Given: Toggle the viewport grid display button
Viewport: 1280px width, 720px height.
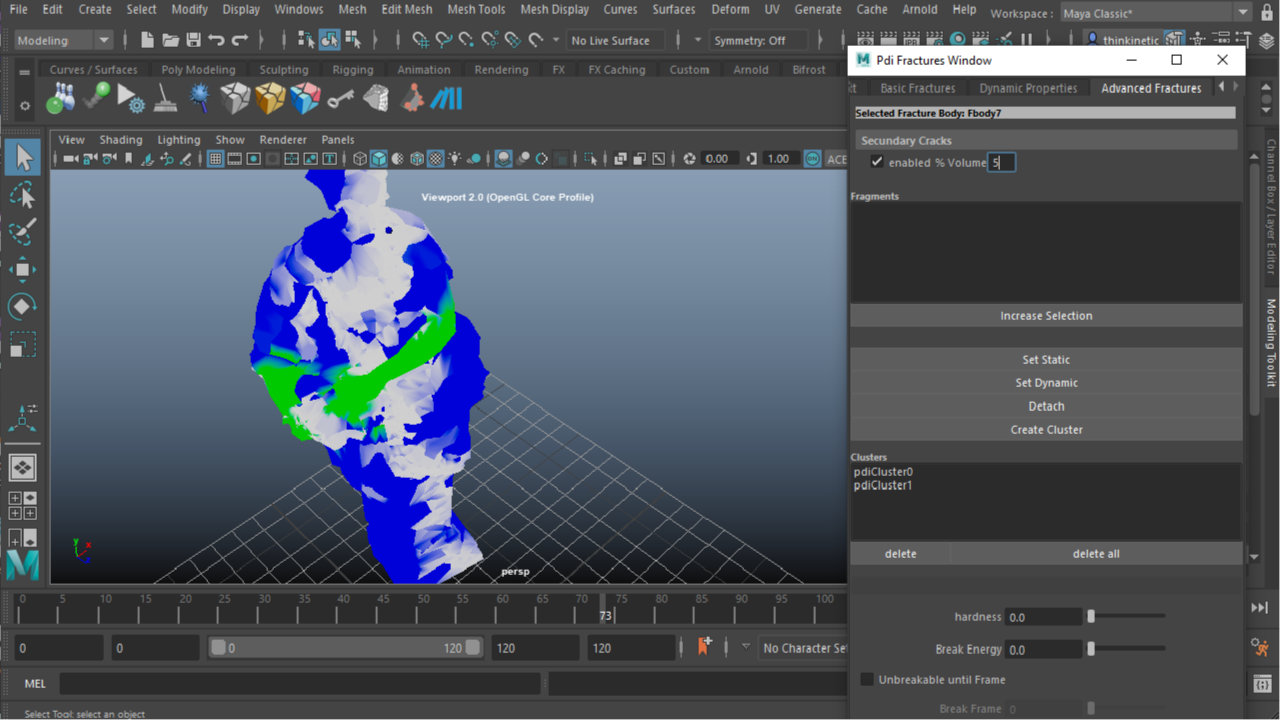Looking at the screenshot, I should pos(215,159).
